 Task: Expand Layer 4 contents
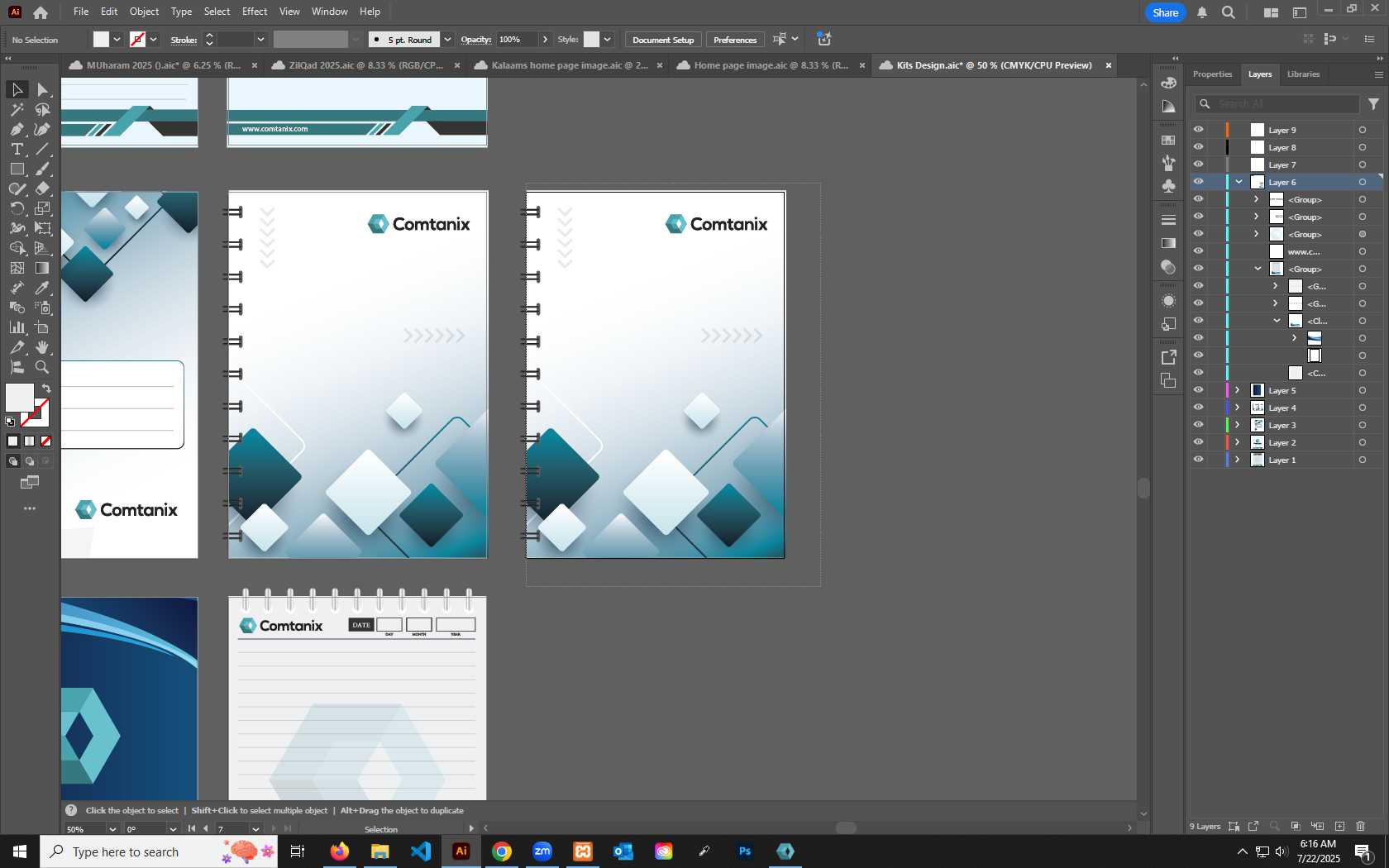[1238, 408]
